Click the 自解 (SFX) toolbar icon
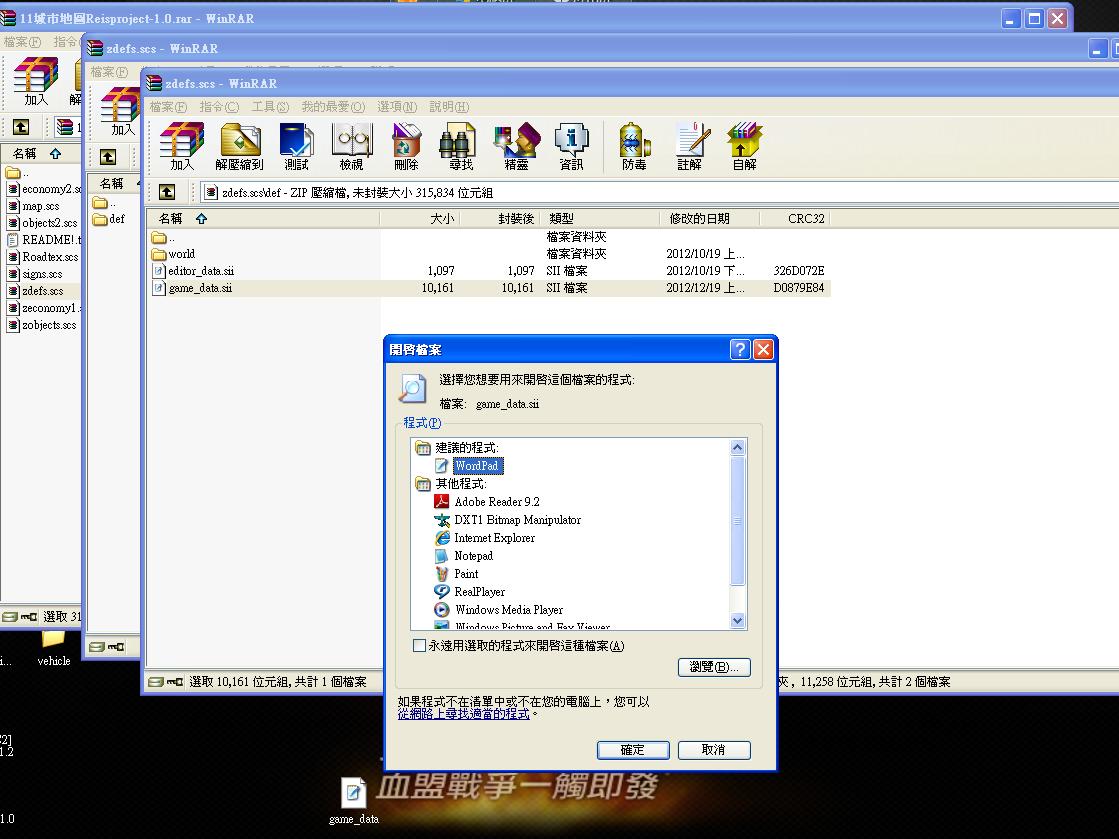1119x839 pixels. pos(744,146)
